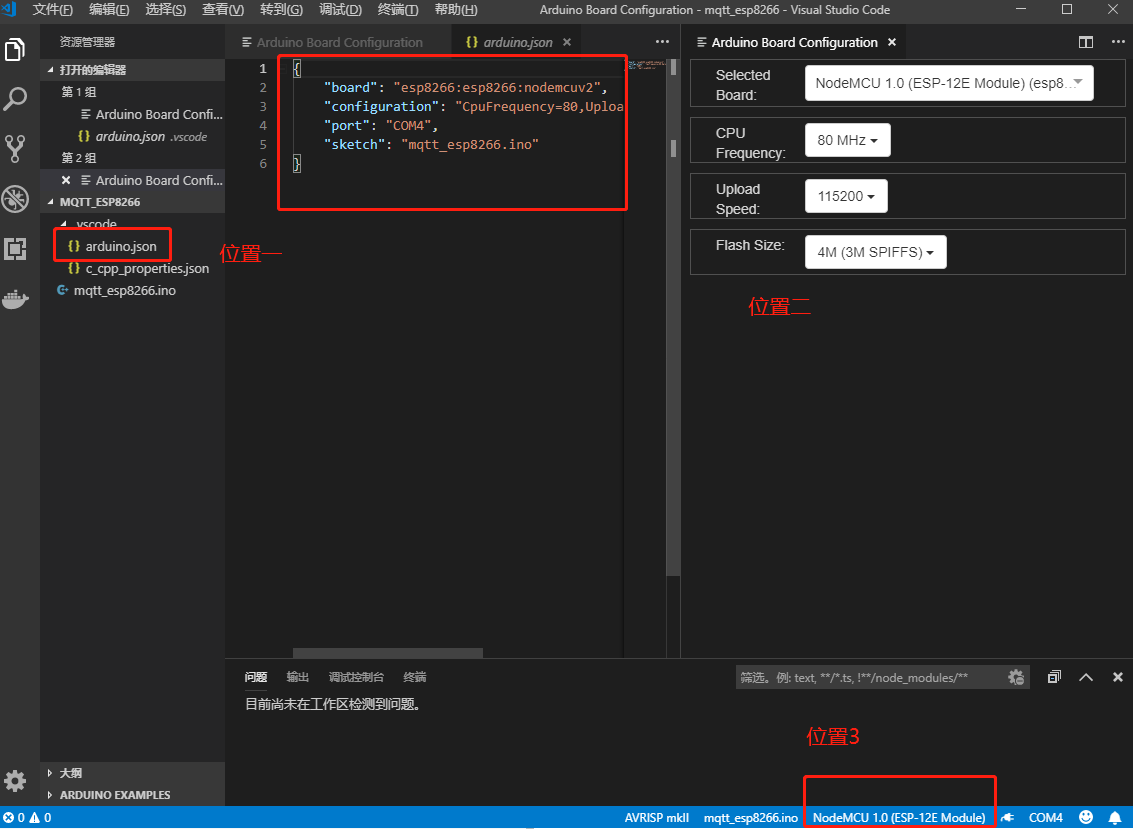
Task: Click mqtt_esp8266.ino sketch in status bar
Action: tap(751, 818)
